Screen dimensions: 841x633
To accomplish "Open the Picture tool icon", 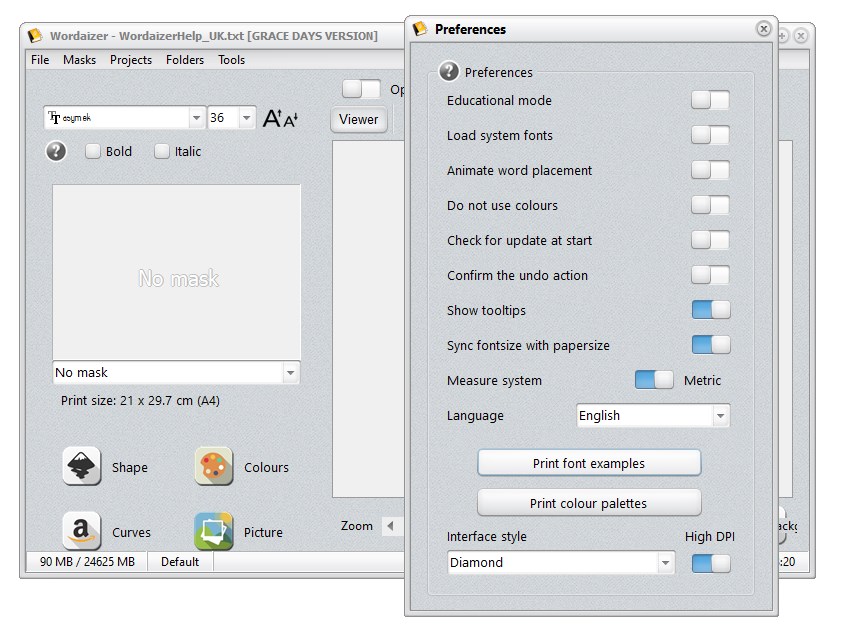I will click(213, 531).
